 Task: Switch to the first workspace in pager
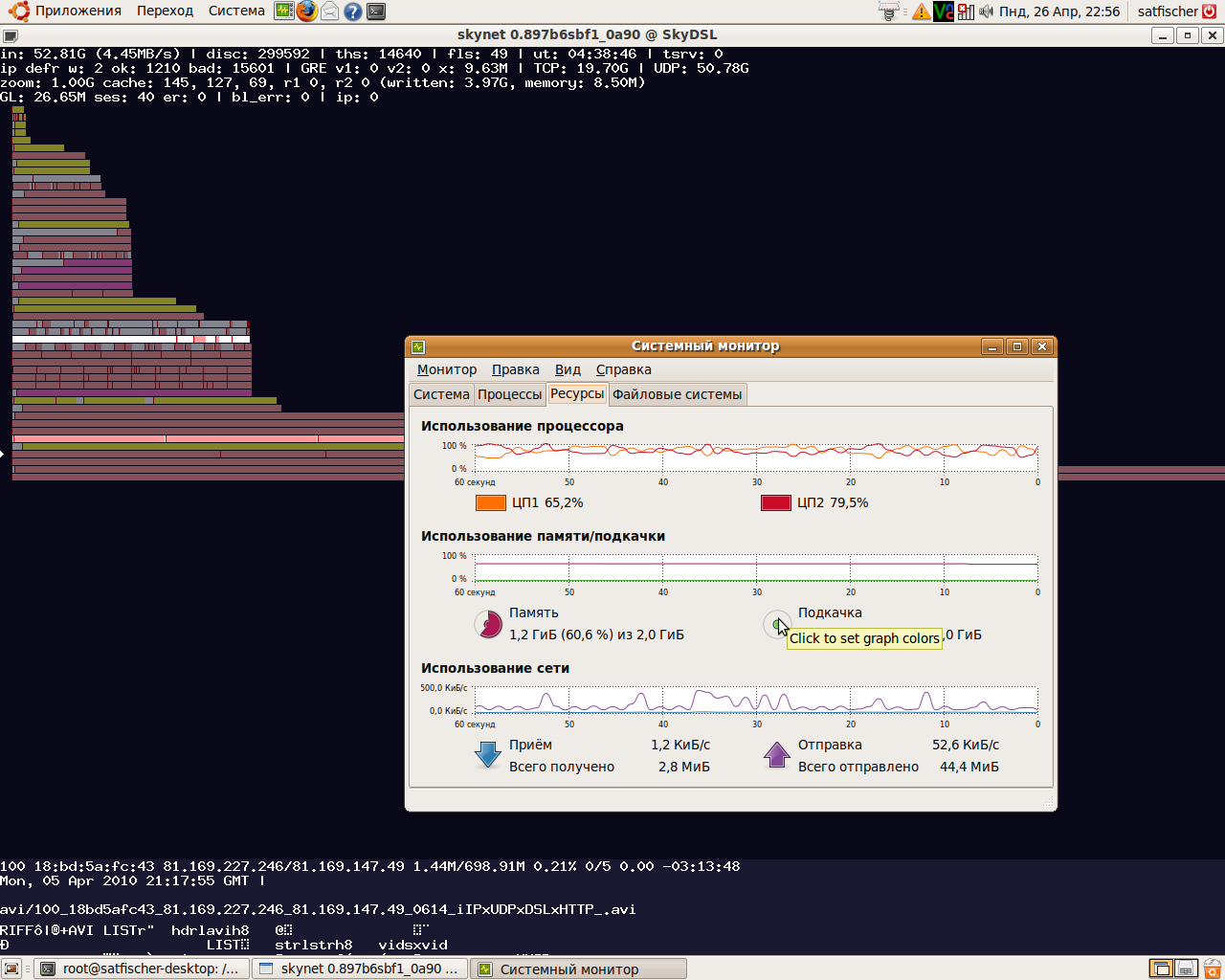pos(1161,969)
